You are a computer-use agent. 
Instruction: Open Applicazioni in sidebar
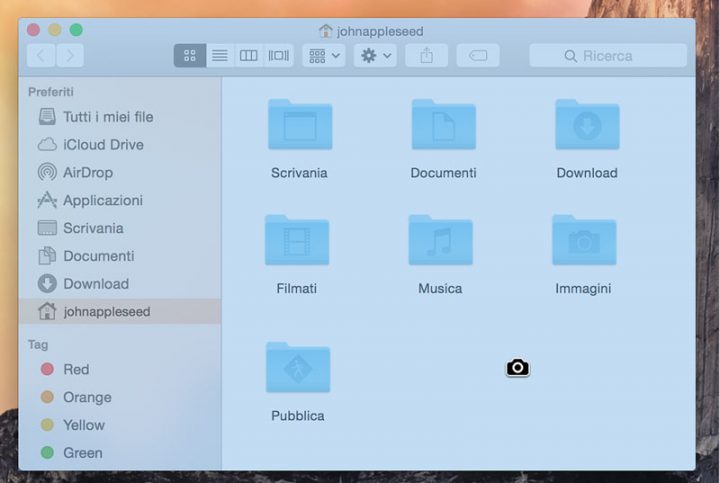pos(120,200)
